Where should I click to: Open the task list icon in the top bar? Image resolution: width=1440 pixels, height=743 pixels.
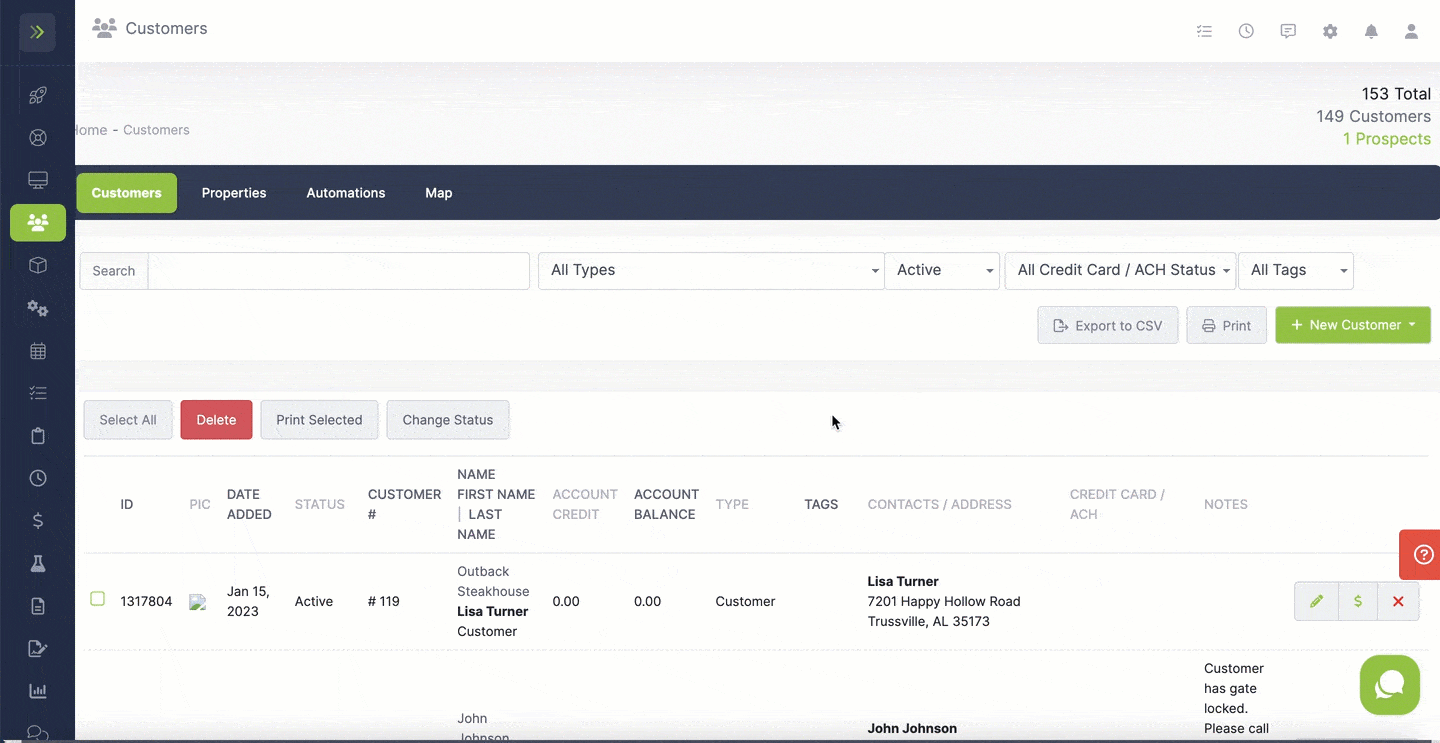(1204, 31)
